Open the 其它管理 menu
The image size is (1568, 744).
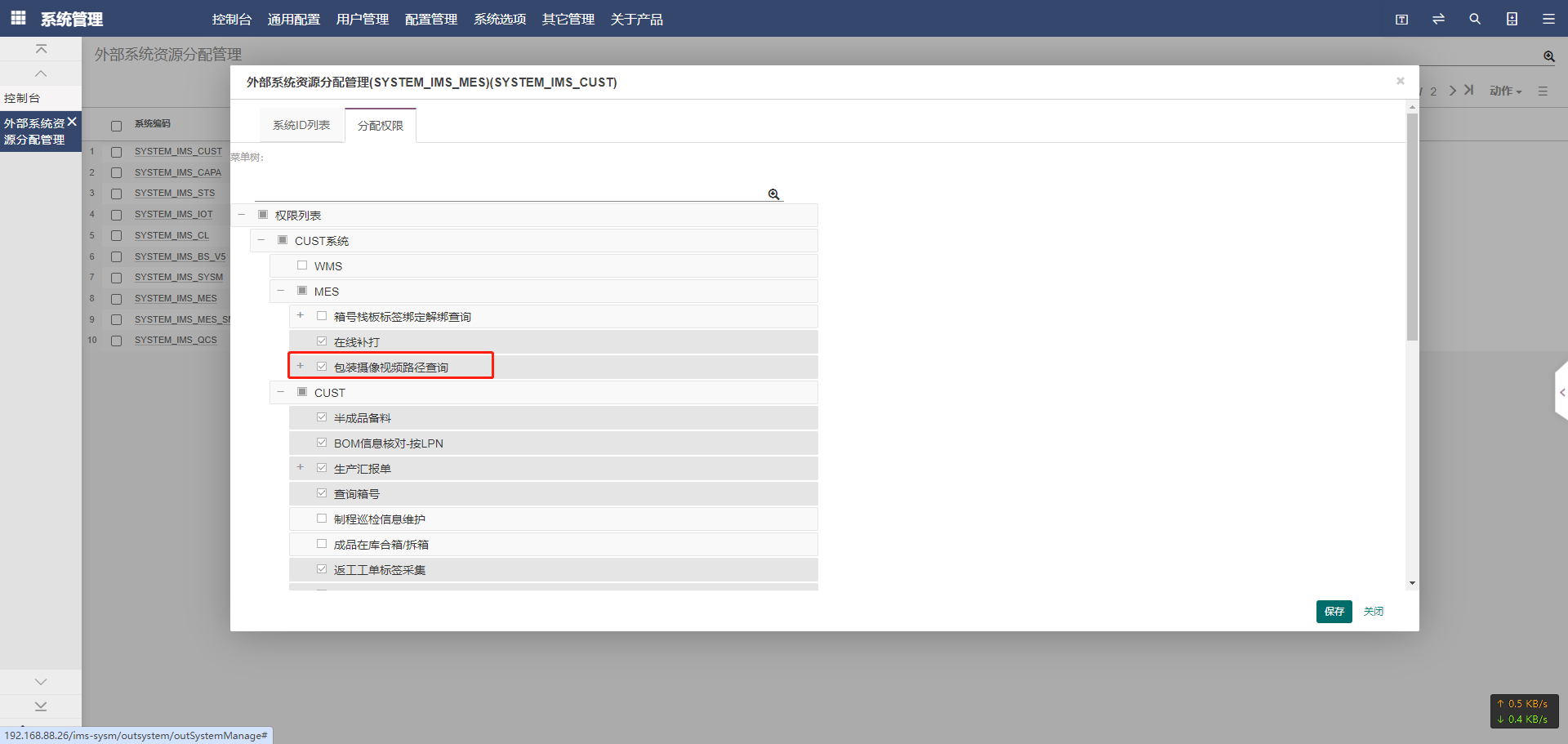[568, 19]
